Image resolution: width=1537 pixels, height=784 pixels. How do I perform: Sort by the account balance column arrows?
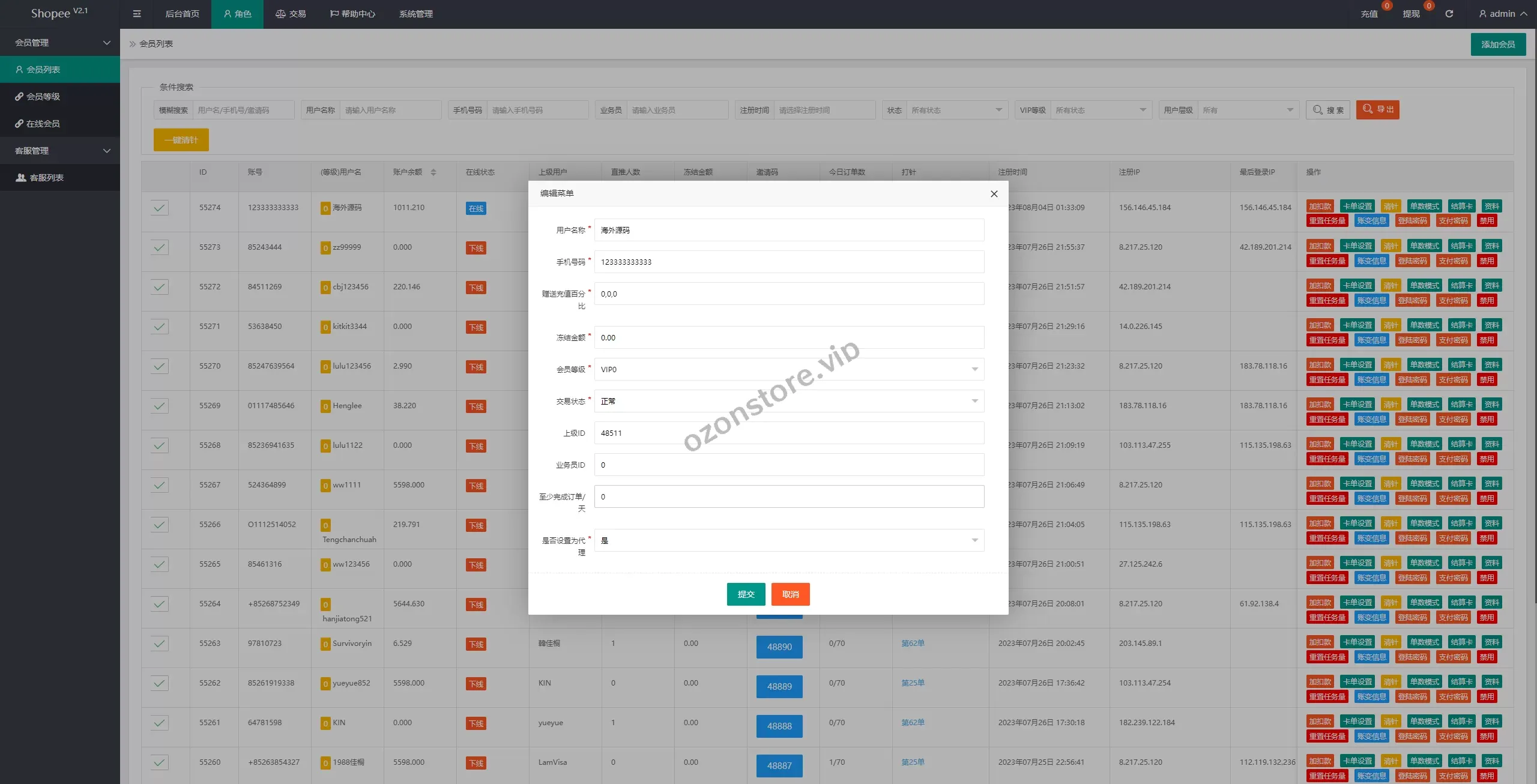tap(433, 172)
